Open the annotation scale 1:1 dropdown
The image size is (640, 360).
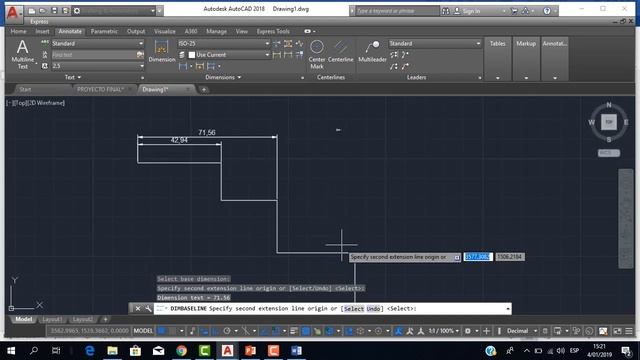tap(443, 331)
